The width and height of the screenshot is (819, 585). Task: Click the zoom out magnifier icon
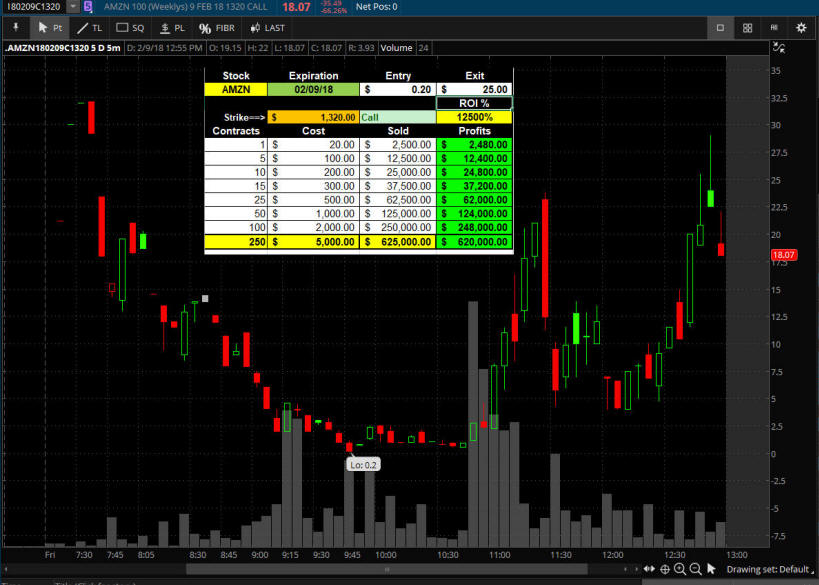[695, 569]
